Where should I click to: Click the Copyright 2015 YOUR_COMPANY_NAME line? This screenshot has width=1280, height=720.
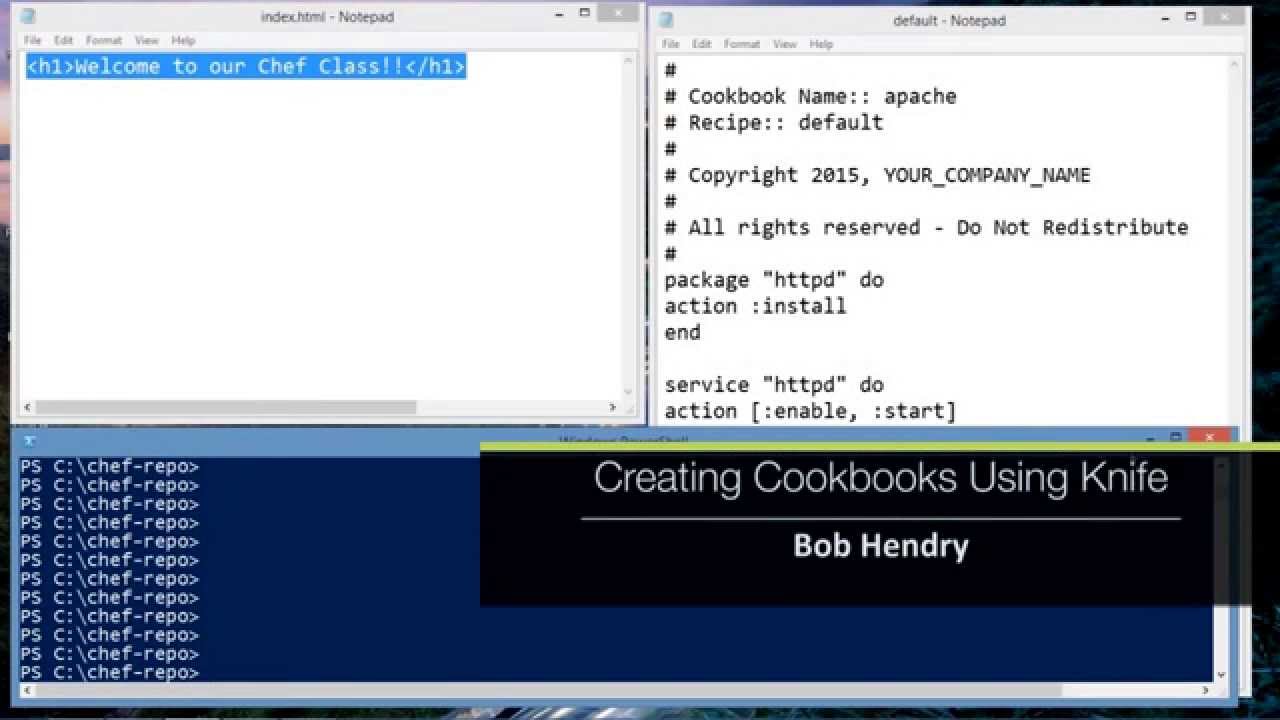click(x=877, y=175)
